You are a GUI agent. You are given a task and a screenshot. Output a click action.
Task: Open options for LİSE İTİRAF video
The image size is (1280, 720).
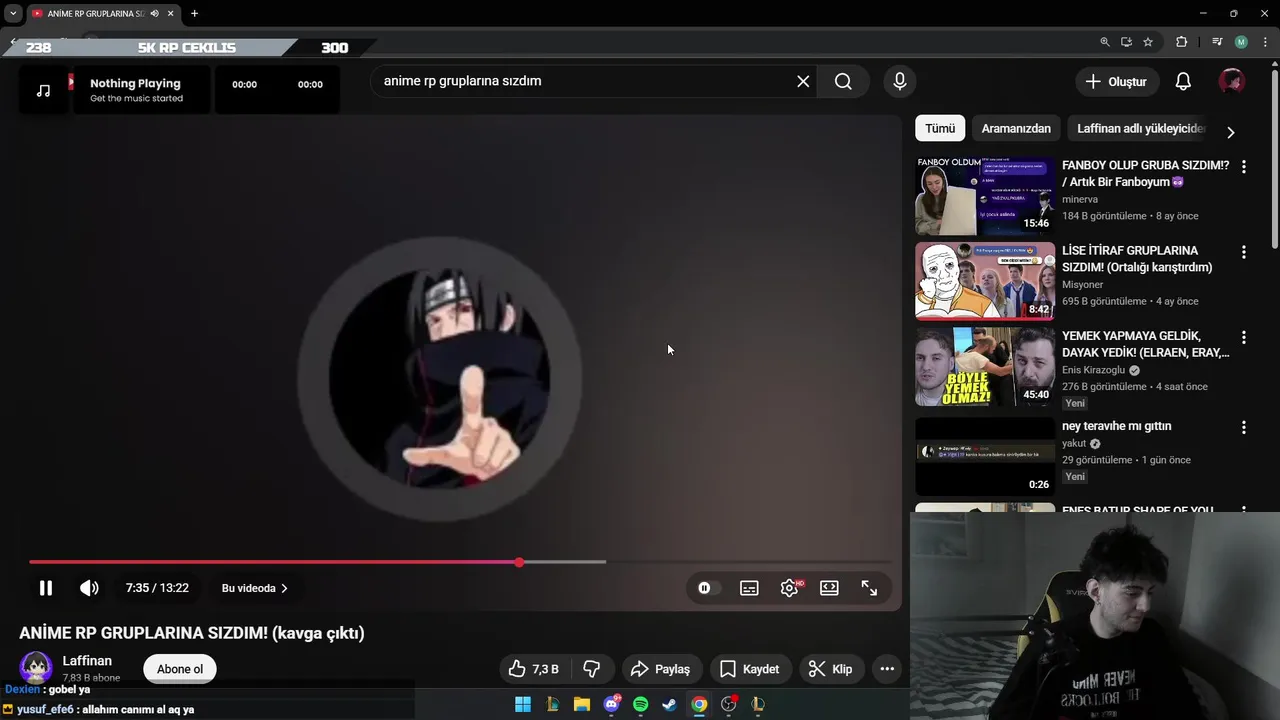(1244, 252)
